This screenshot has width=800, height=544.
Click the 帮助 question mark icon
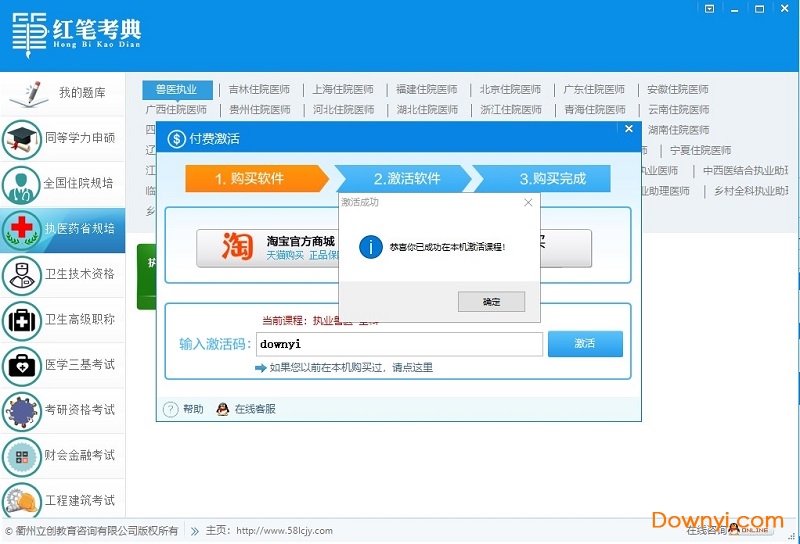tap(170, 409)
